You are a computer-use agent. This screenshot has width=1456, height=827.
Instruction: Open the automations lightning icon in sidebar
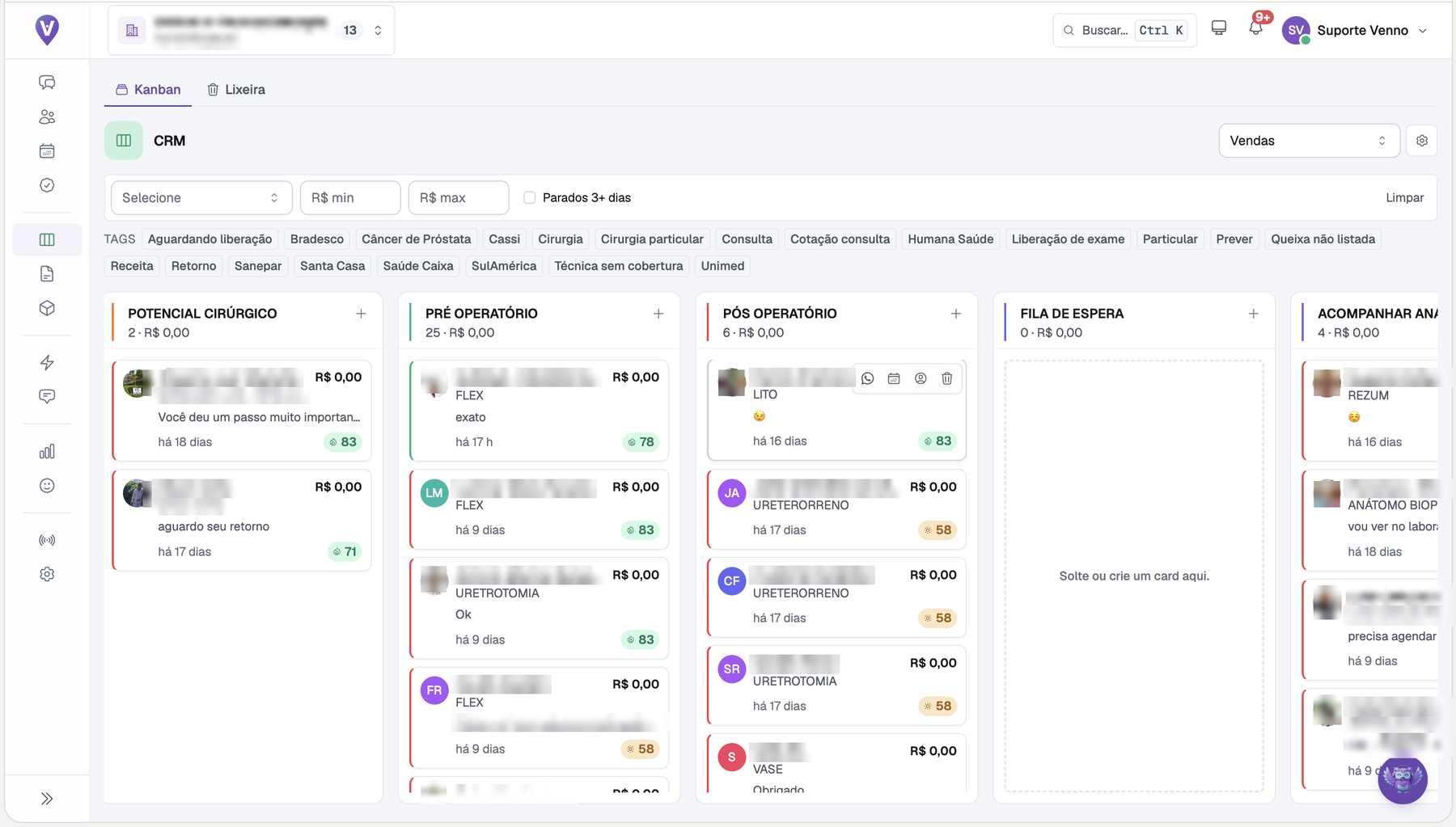coord(47,362)
